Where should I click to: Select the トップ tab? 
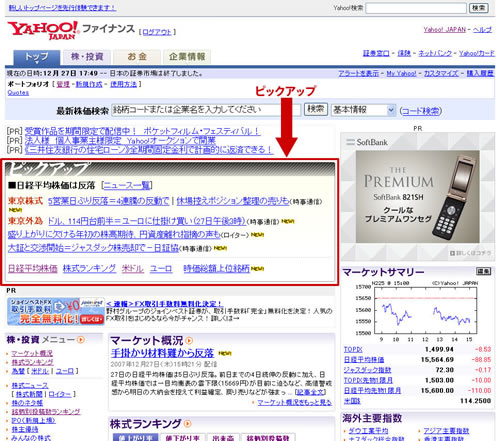[37, 57]
